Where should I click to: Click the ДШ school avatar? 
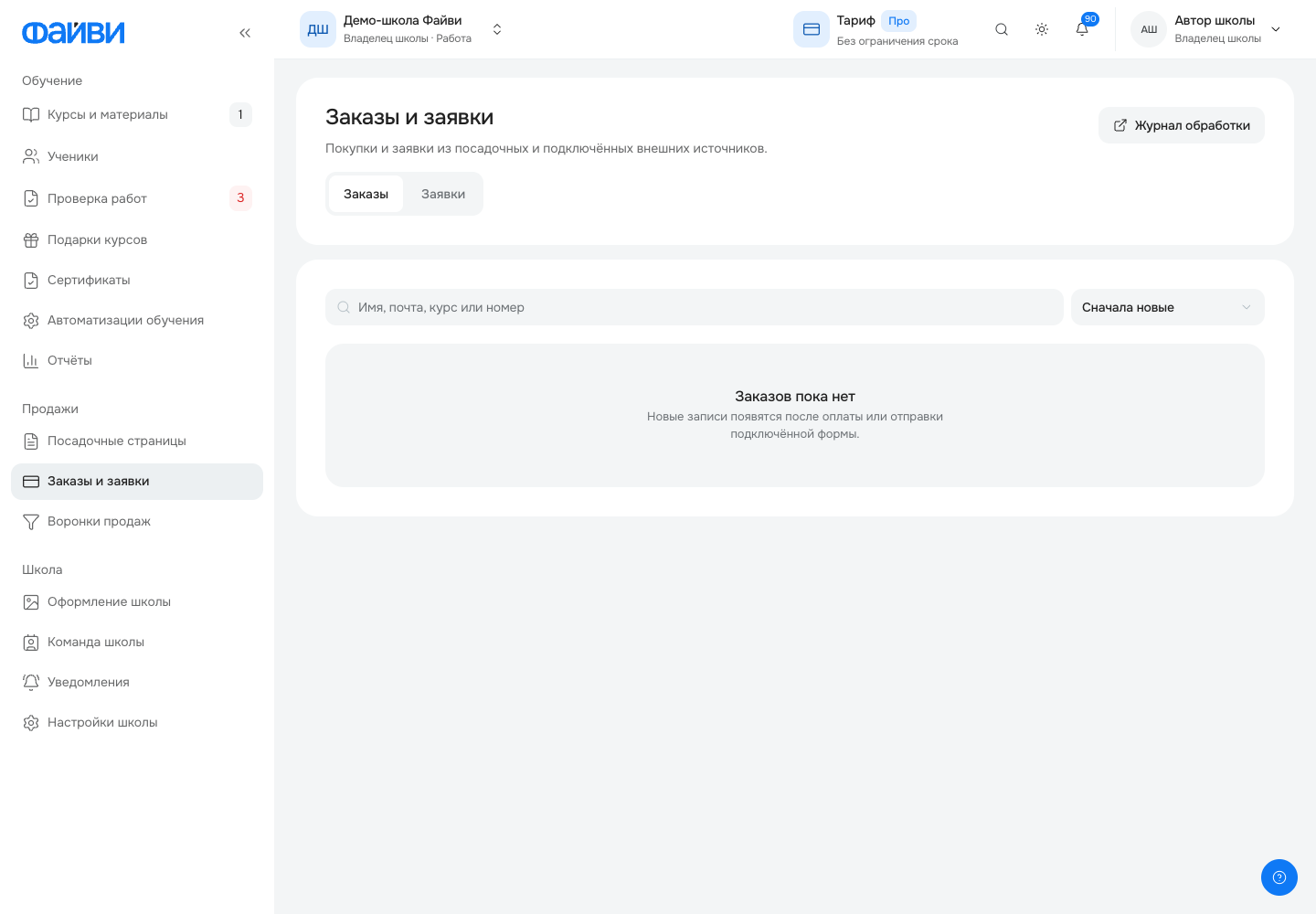[318, 29]
